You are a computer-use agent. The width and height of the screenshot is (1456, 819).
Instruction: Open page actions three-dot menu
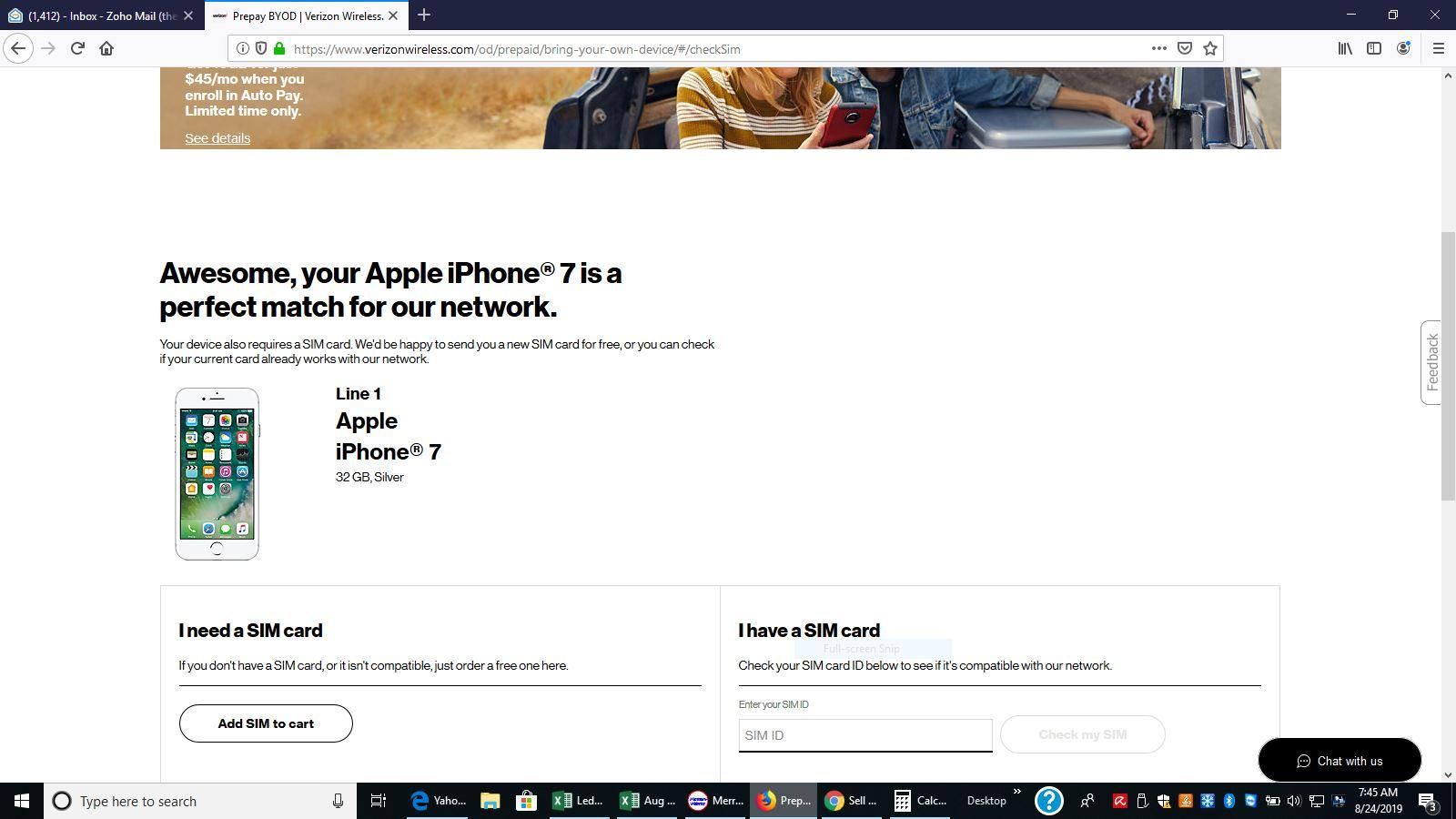tap(1158, 48)
